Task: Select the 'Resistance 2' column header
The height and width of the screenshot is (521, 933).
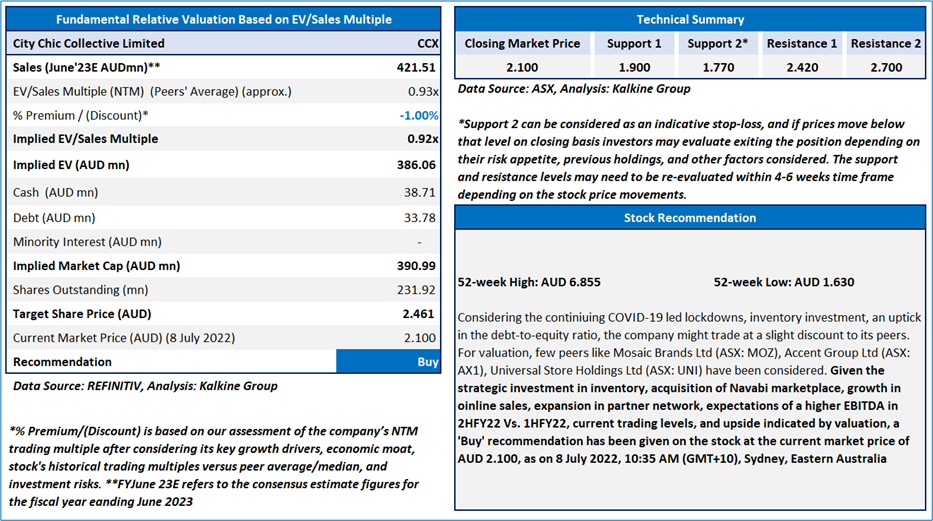Action: [x=886, y=43]
